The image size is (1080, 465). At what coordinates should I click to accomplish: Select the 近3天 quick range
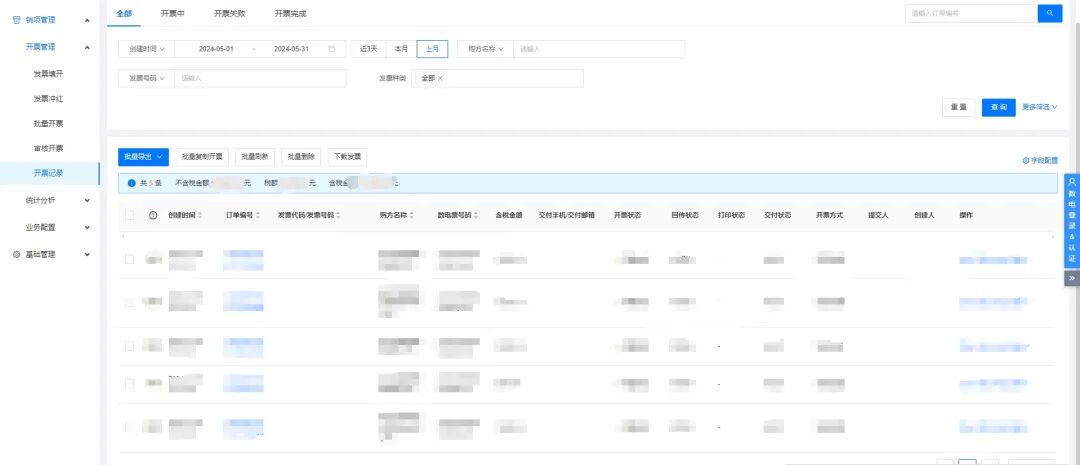tap(368, 49)
